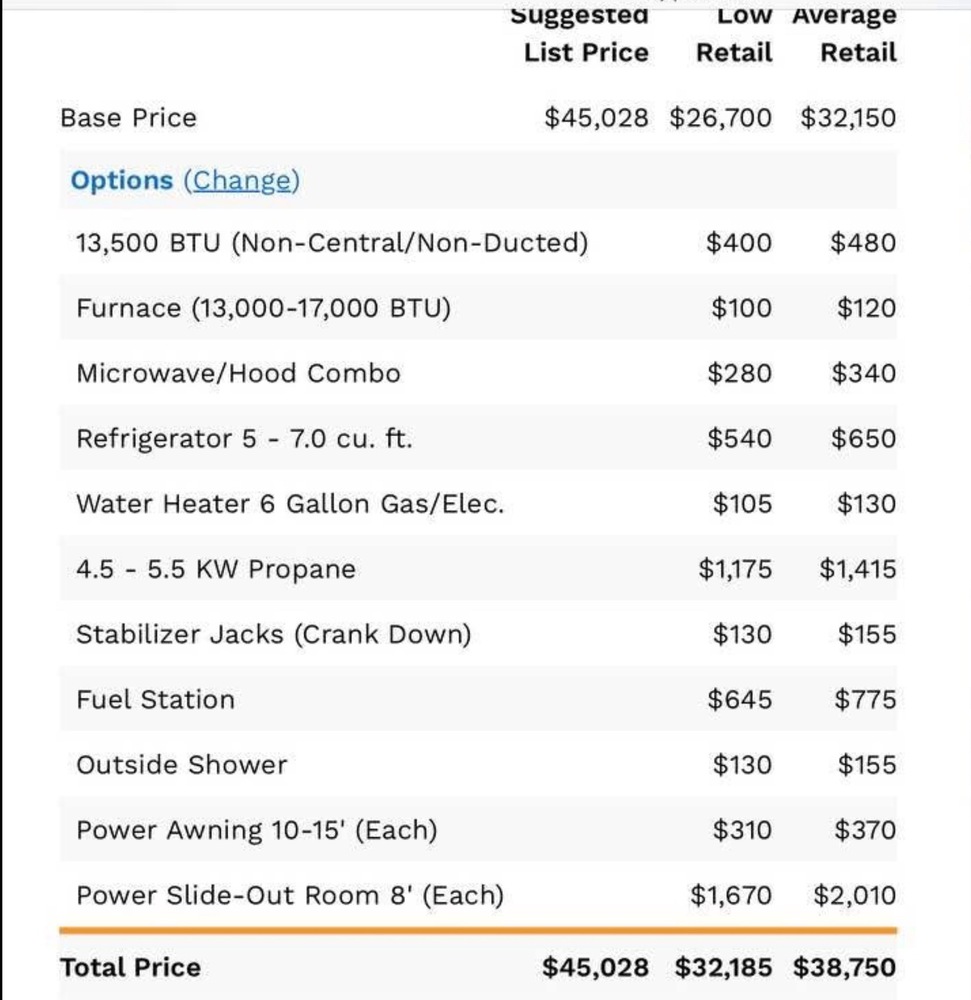Click the 13,500 BTU Non-Central option row
The image size is (971, 1000).
point(332,243)
